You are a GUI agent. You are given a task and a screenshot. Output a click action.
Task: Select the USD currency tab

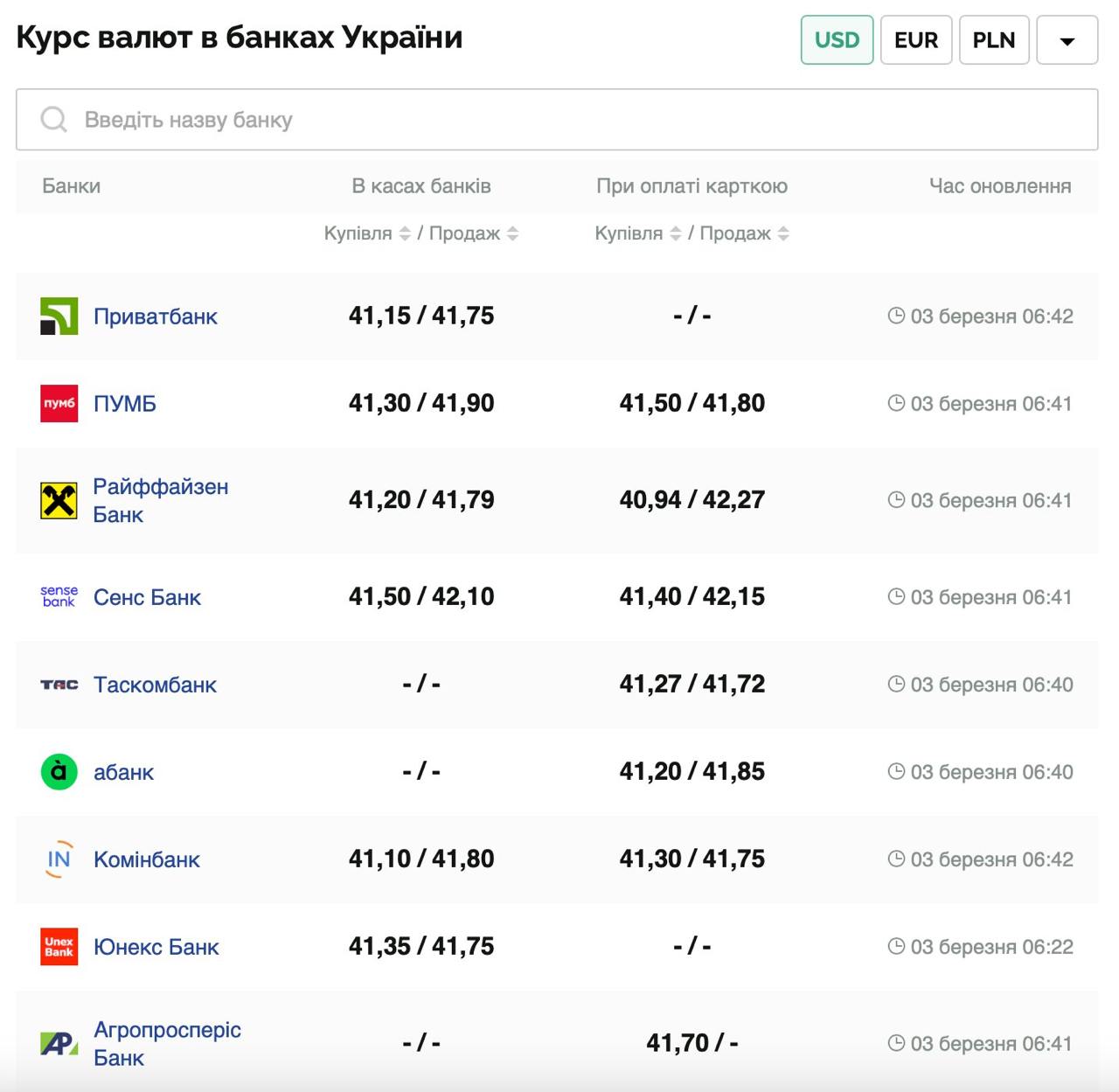tap(837, 40)
